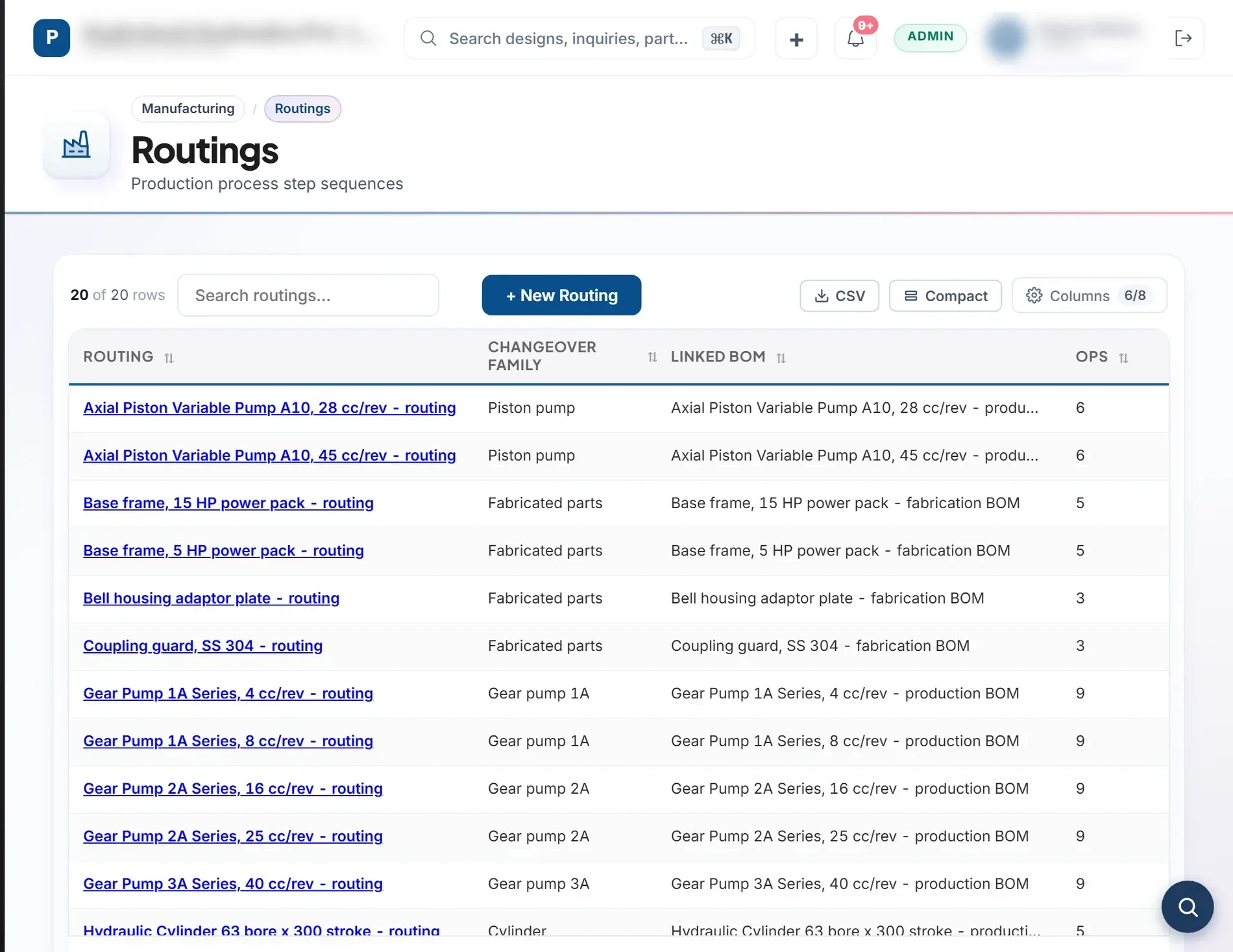Click the factory icon beside Routings title
This screenshot has height=952, width=1233.
pyautogui.click(x=76, y=145)
